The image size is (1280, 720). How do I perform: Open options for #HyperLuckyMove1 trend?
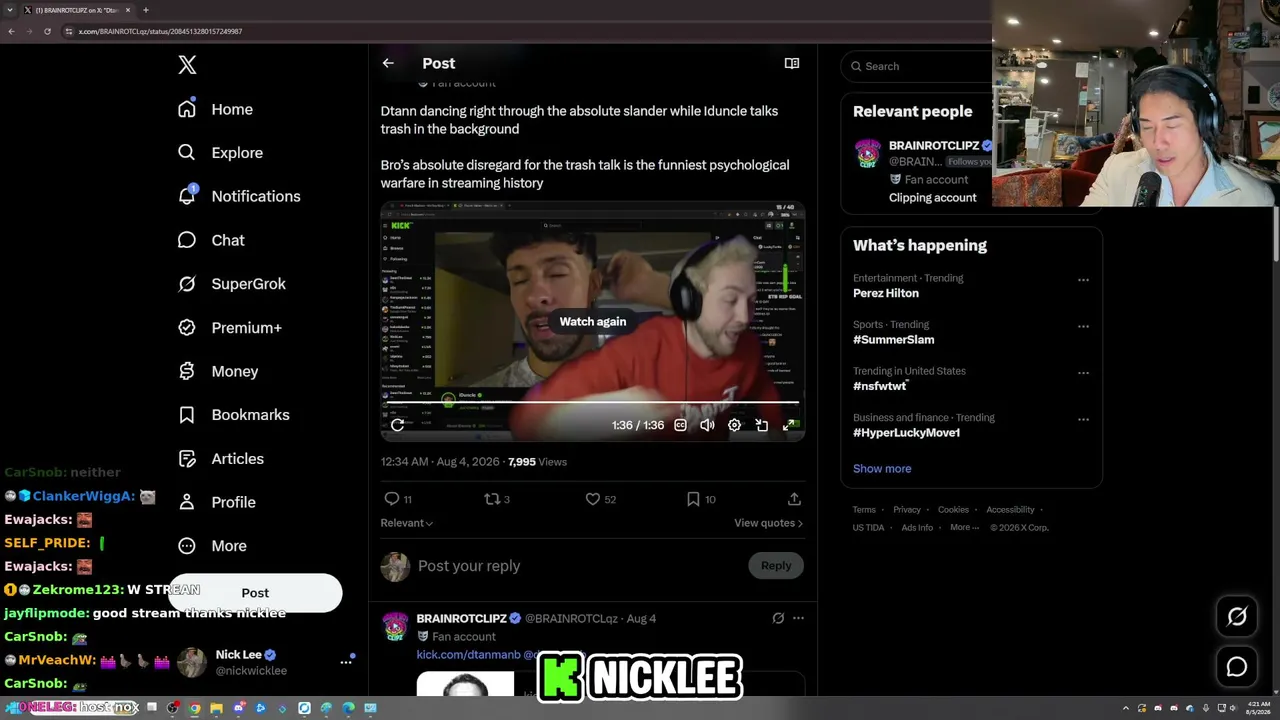[x=1083, y=419]
